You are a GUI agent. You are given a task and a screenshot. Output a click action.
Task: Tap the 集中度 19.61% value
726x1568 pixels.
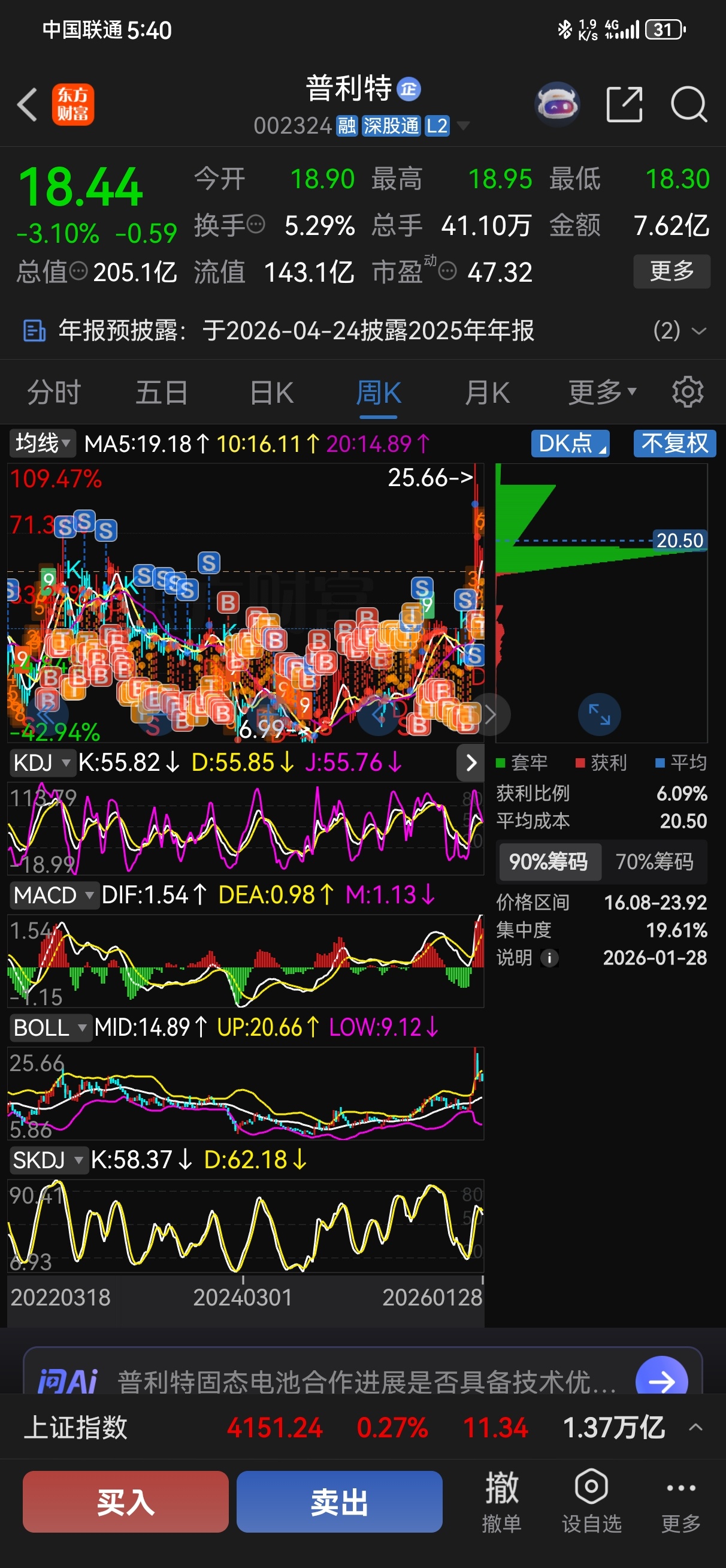[x=677, y=930]
